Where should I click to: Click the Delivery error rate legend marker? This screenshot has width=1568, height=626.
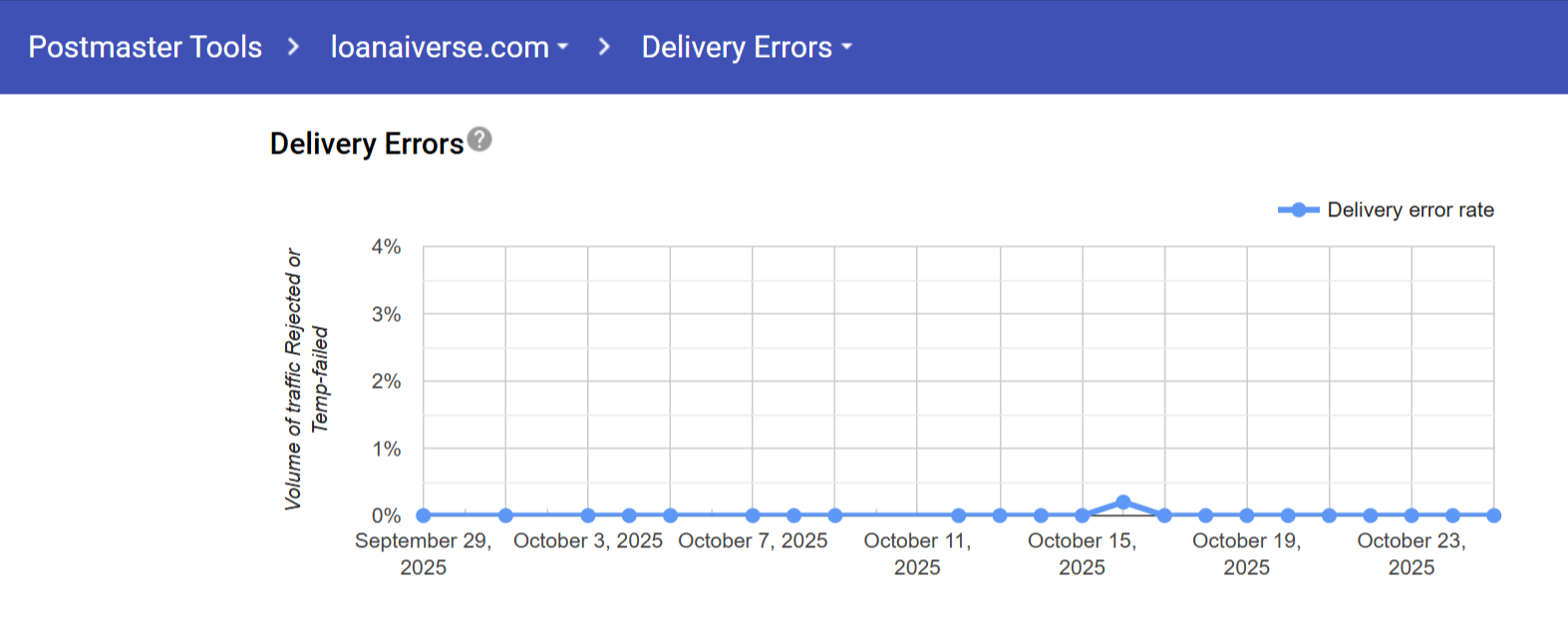click(x=1298, y=210)
